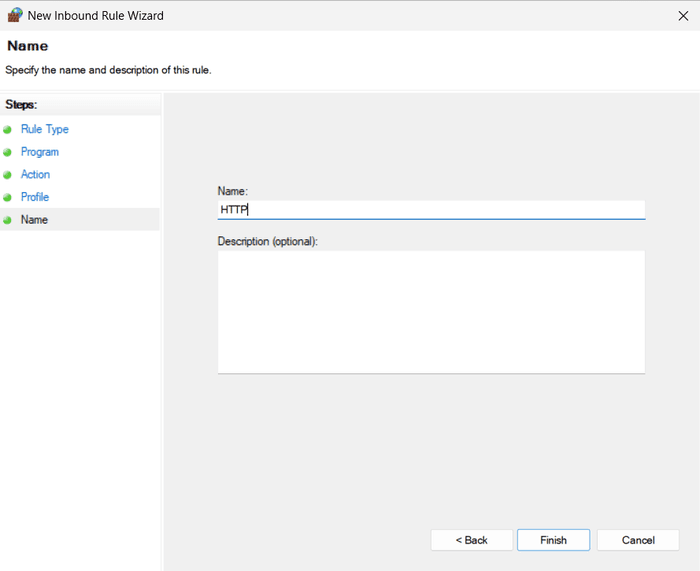Viewport: 700px width, 571px height.
Task: Click the green bullet beside Program
Action: (x=8, y=152)
